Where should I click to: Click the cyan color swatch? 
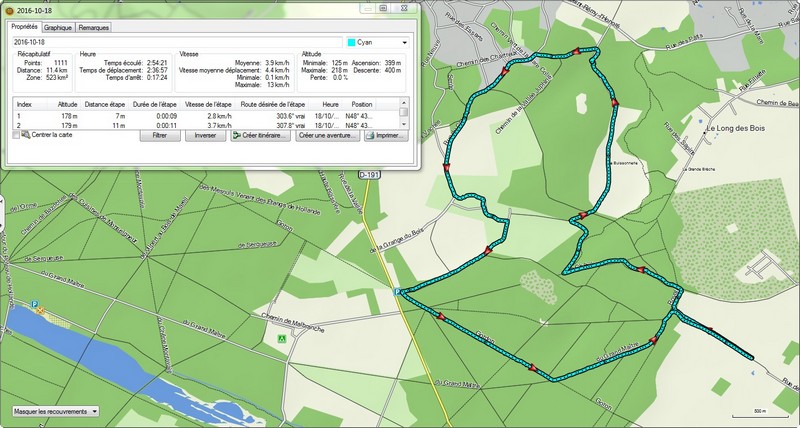pyautogui.click(x=351, y=42)
